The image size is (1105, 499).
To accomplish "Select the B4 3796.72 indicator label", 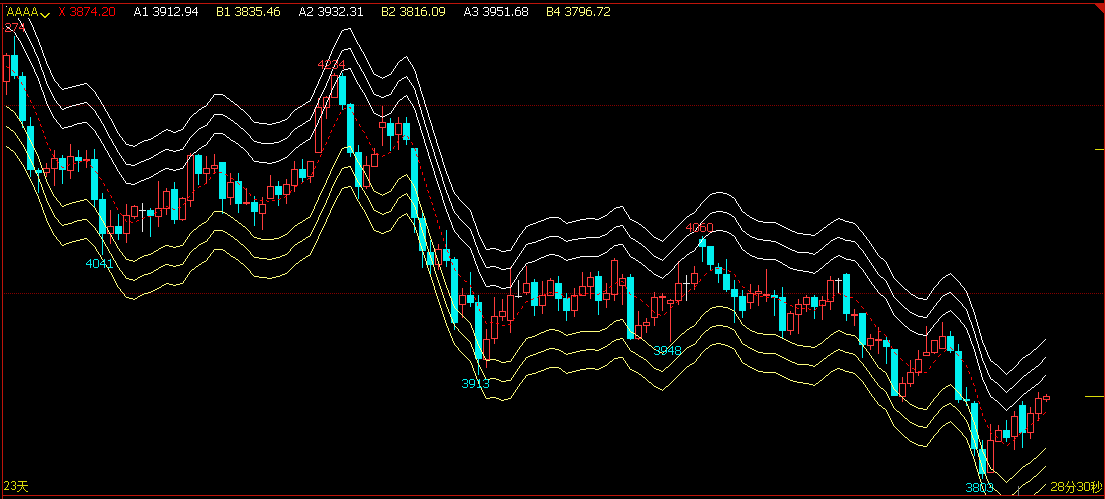I will pyautogui.click(x=578, y=12).
